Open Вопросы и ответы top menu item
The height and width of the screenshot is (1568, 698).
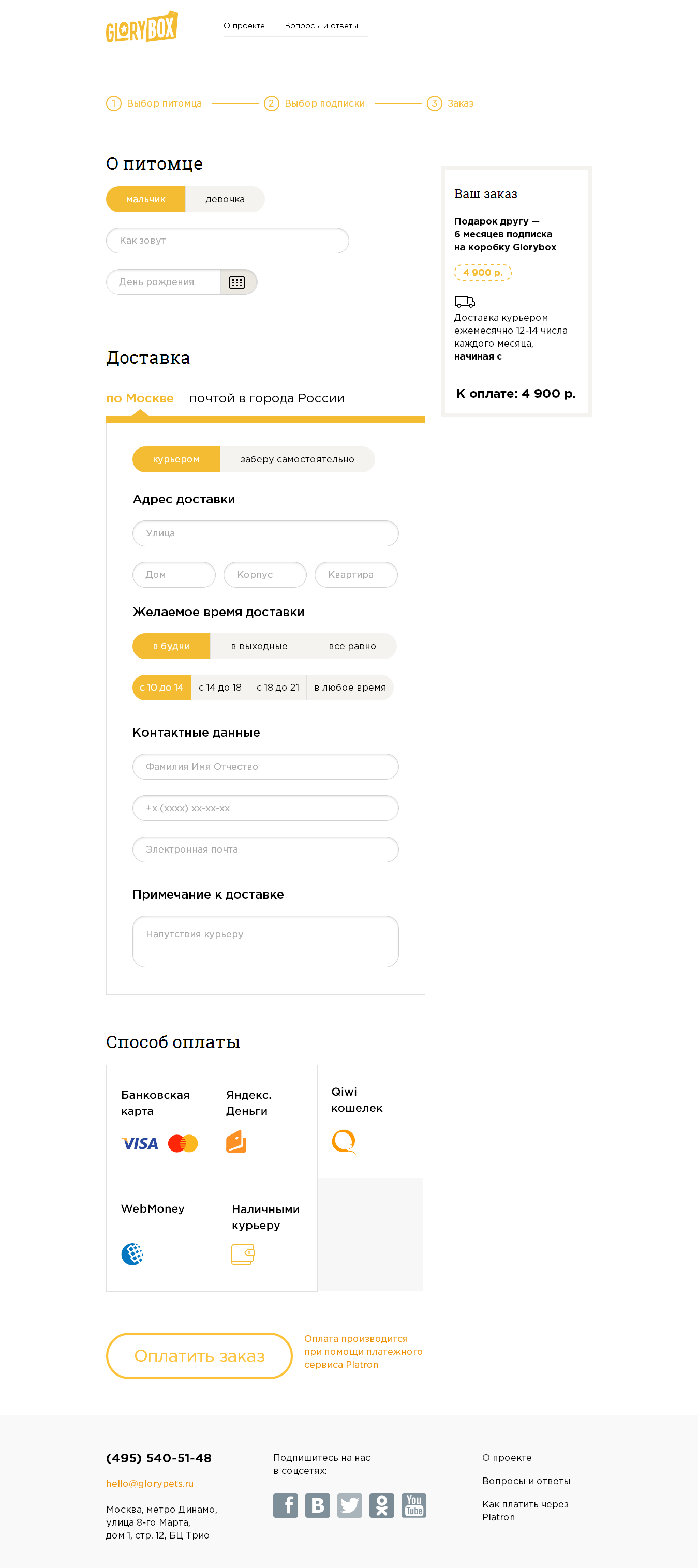[321, 25]
